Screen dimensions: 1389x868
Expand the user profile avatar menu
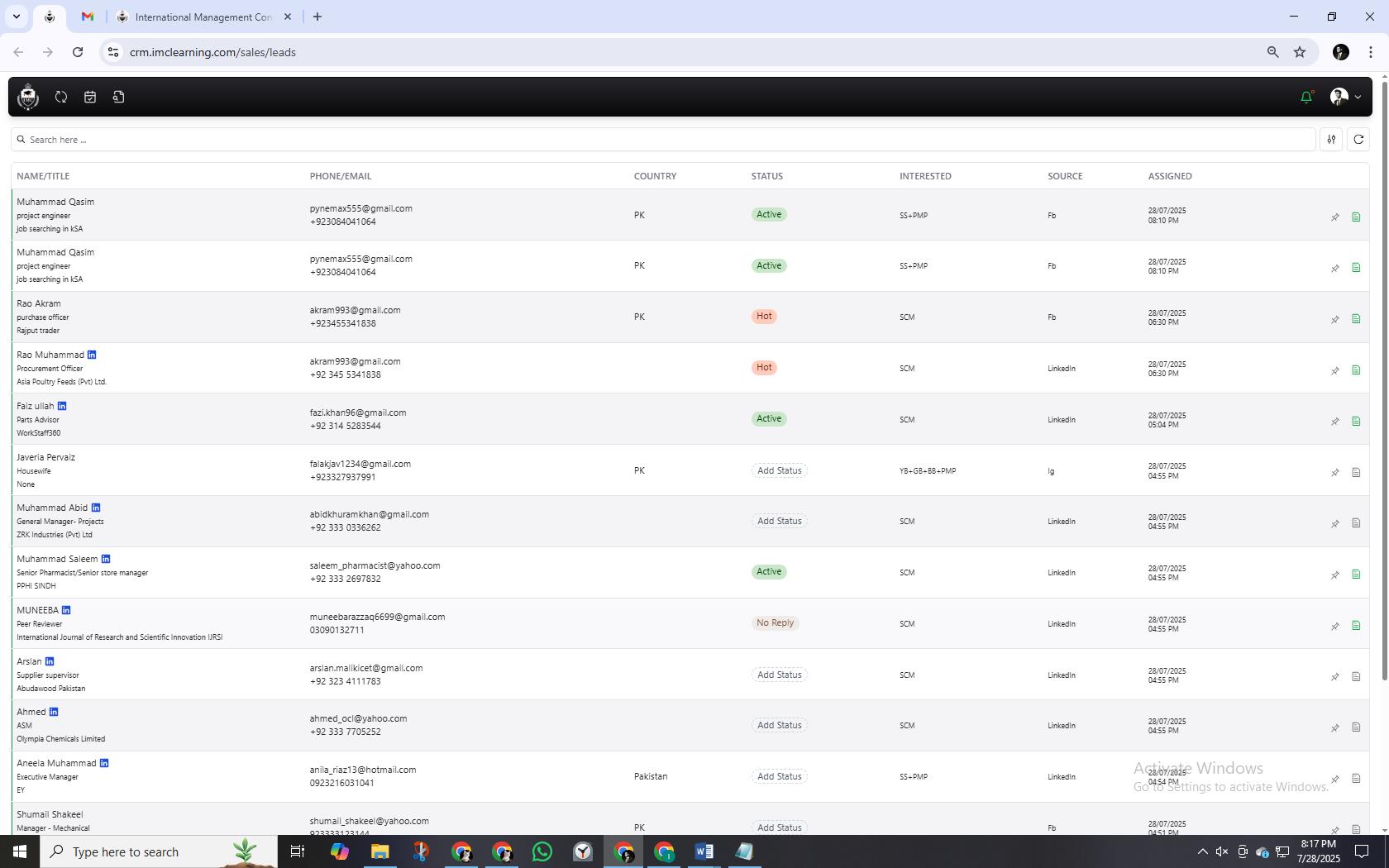1345,97
